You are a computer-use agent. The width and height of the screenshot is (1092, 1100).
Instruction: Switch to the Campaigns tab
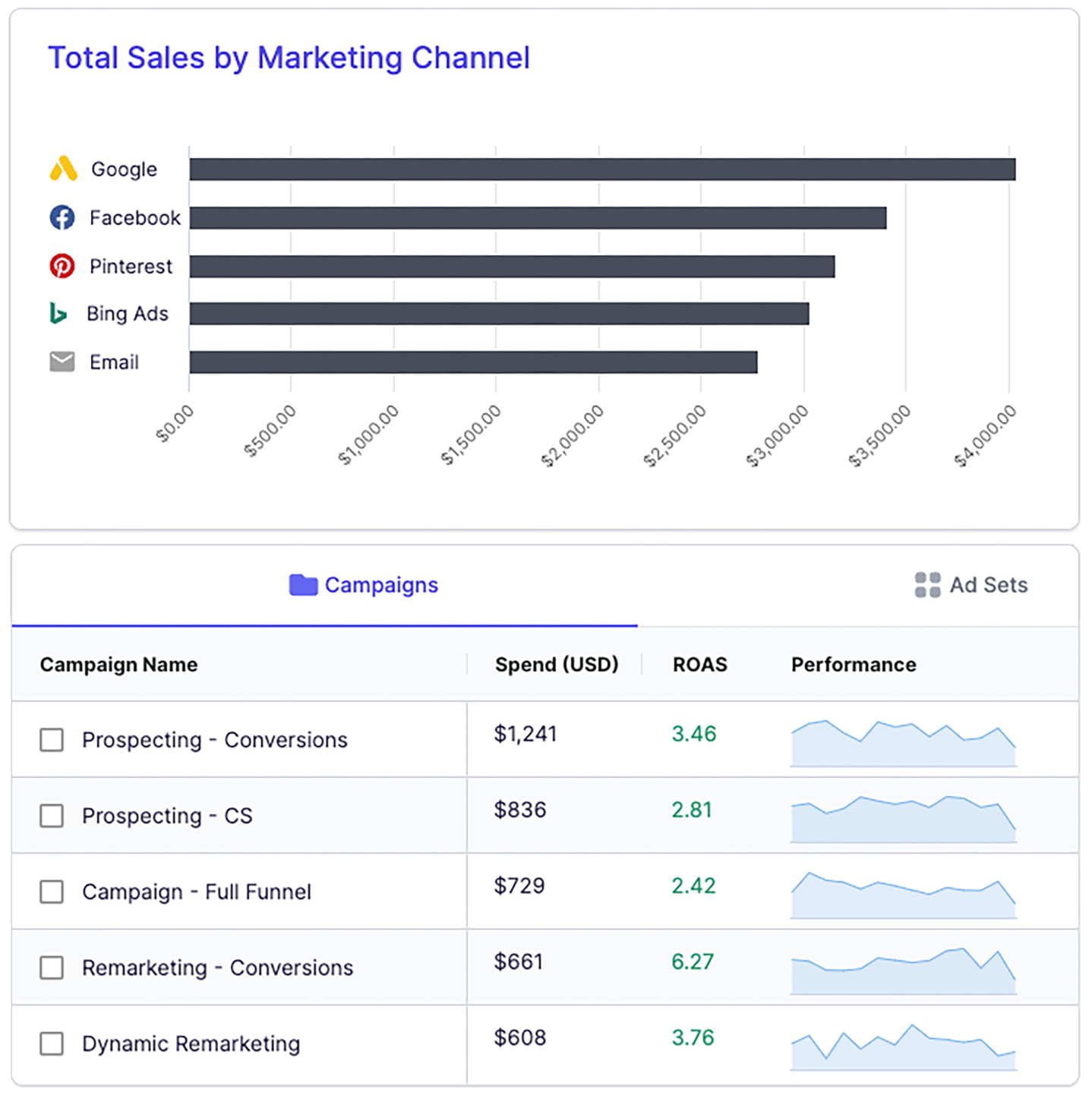tap(324, 585)
